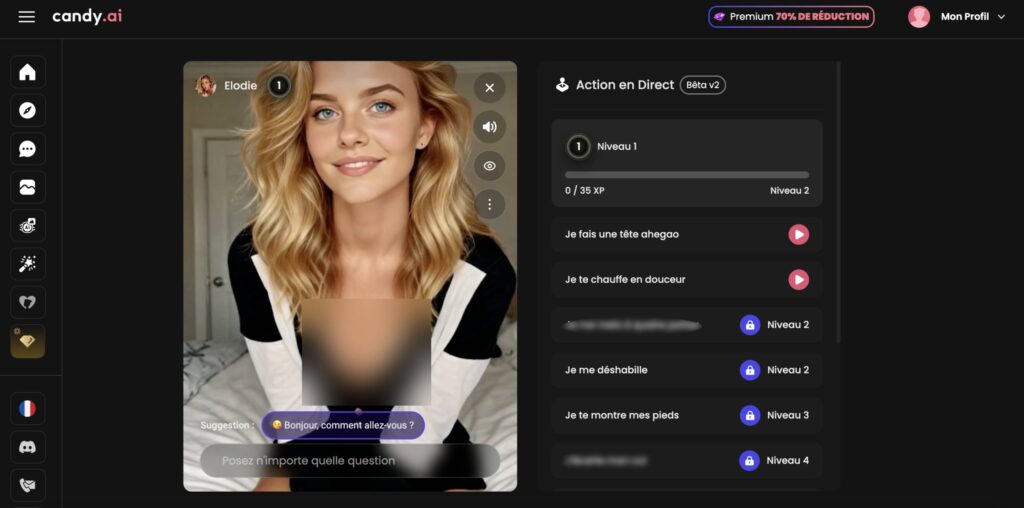Go to Home in the sidebar
This screenshot has width=1024, height=508.
(x=28, y=72)
